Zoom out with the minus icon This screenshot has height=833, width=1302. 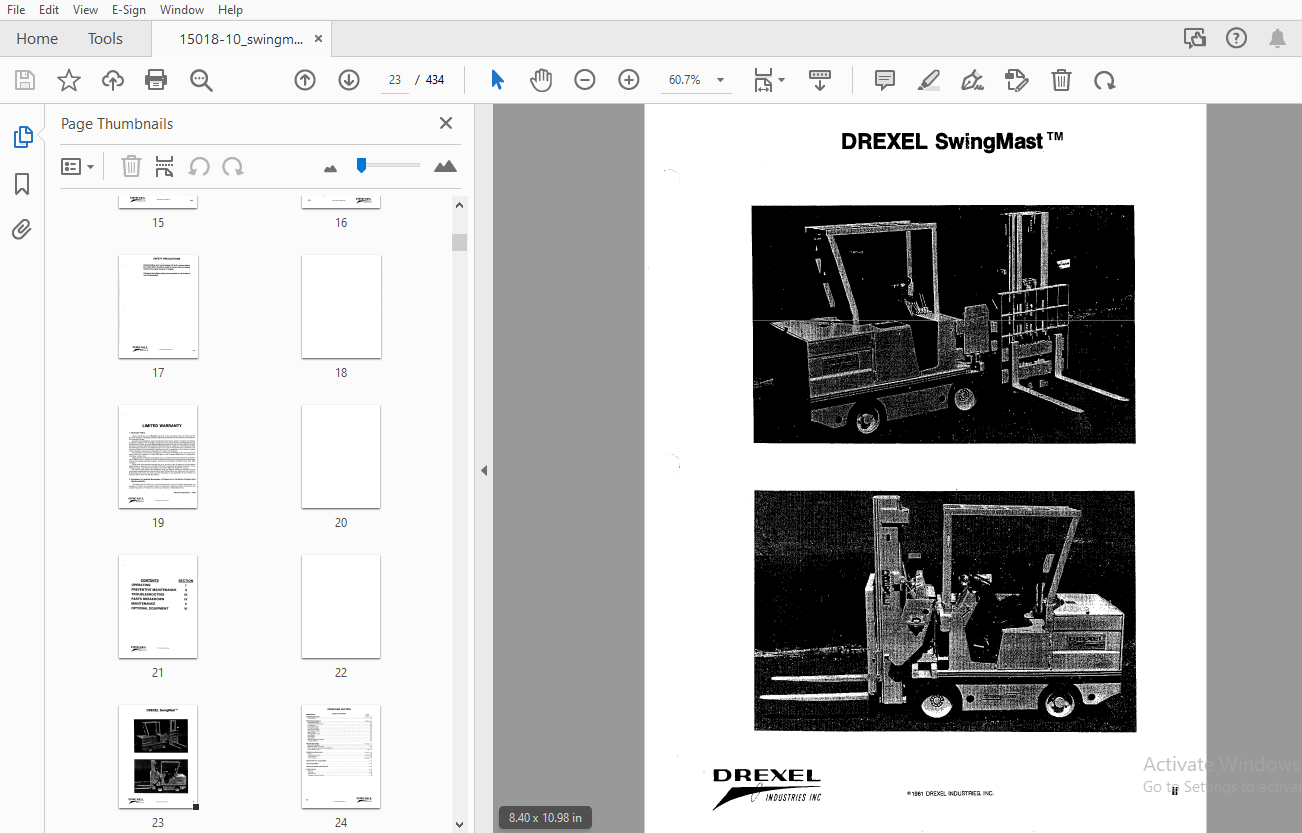coord(585,80)
